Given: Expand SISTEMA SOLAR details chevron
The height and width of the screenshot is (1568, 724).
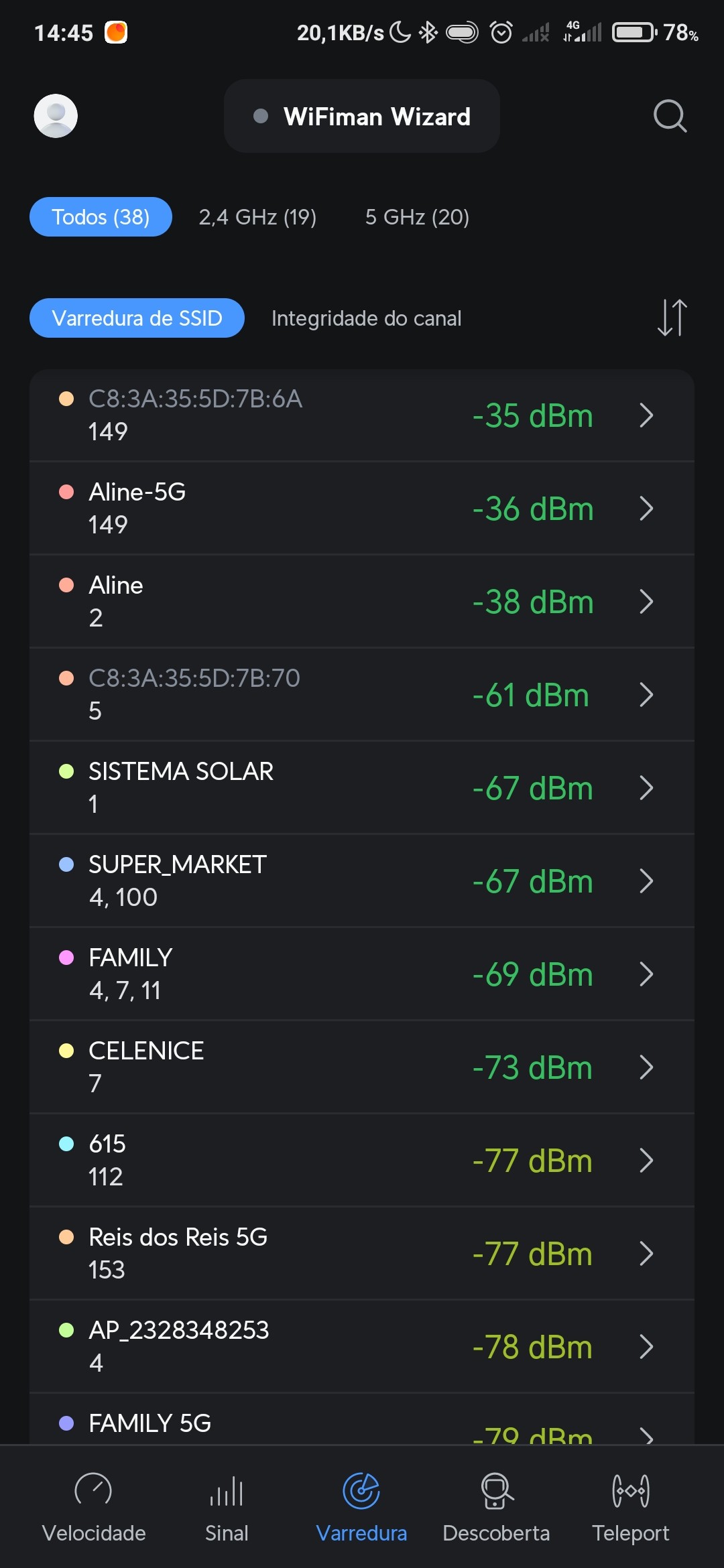Looking at the screenshot, I should [646, 788].
